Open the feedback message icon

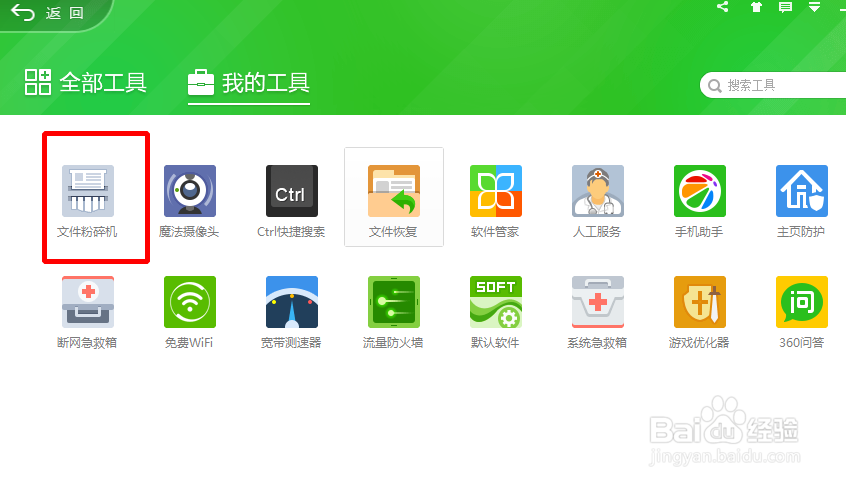(x=786, y=6)
